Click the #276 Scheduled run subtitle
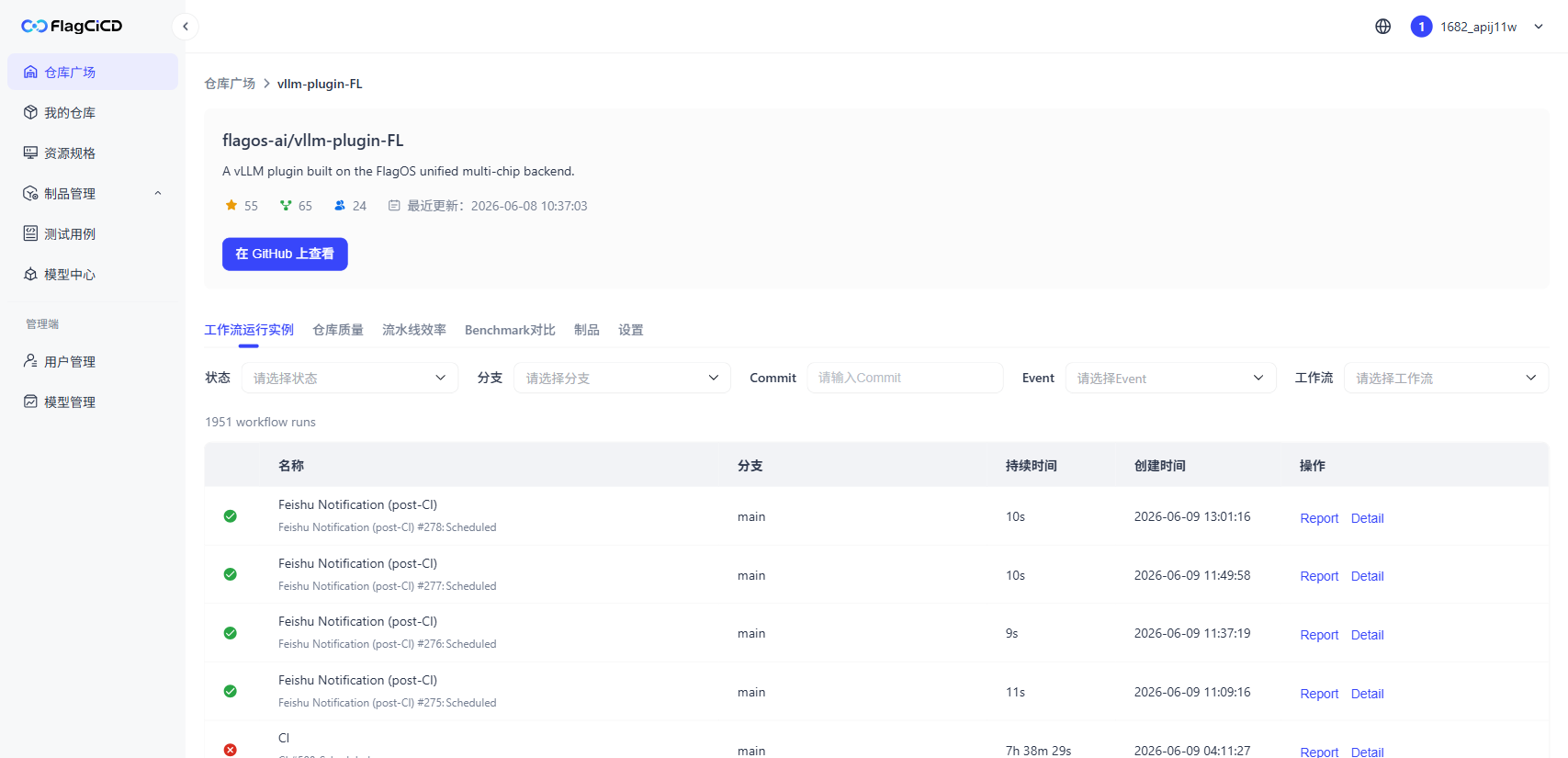 tap(387, 644)
